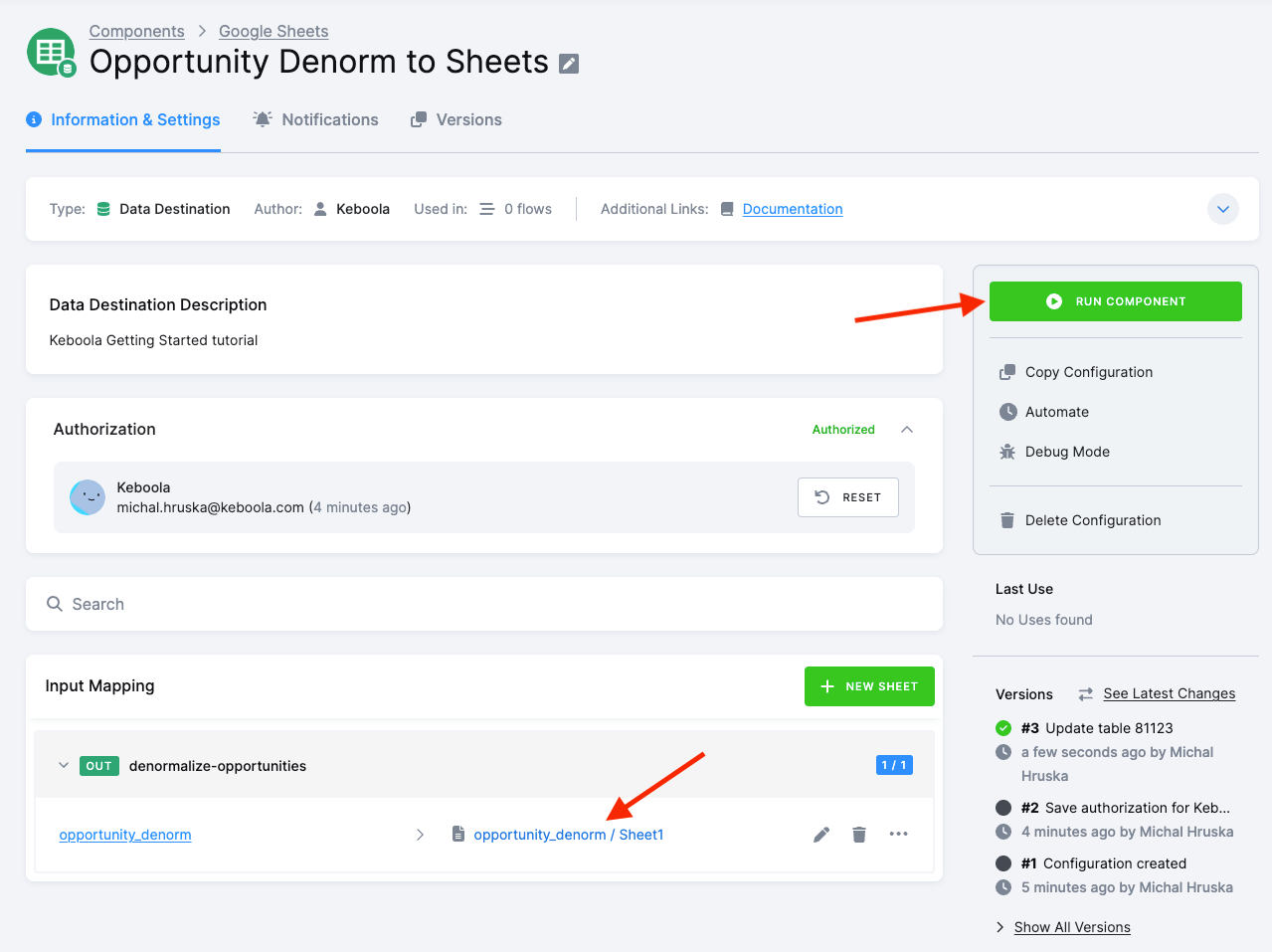Select Copy Configuration in the side menu
Image resolution: width=1272 pixels, height=952 pixels.
point(1076,372)
